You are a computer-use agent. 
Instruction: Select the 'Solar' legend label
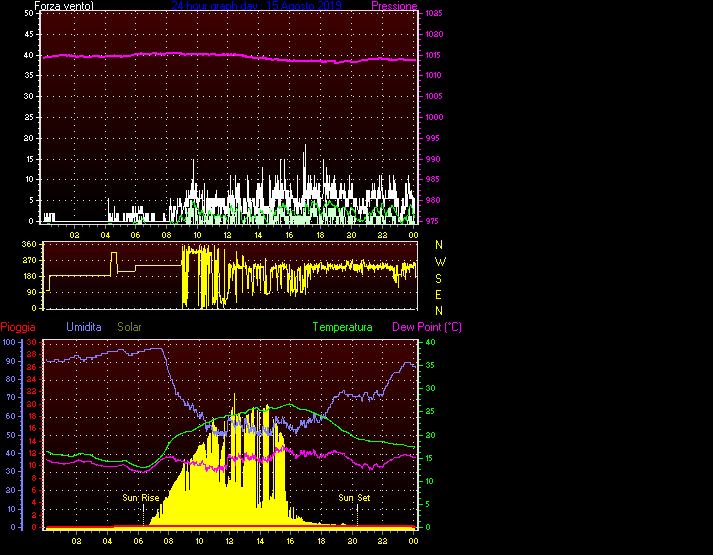click(x=129, y=327)
